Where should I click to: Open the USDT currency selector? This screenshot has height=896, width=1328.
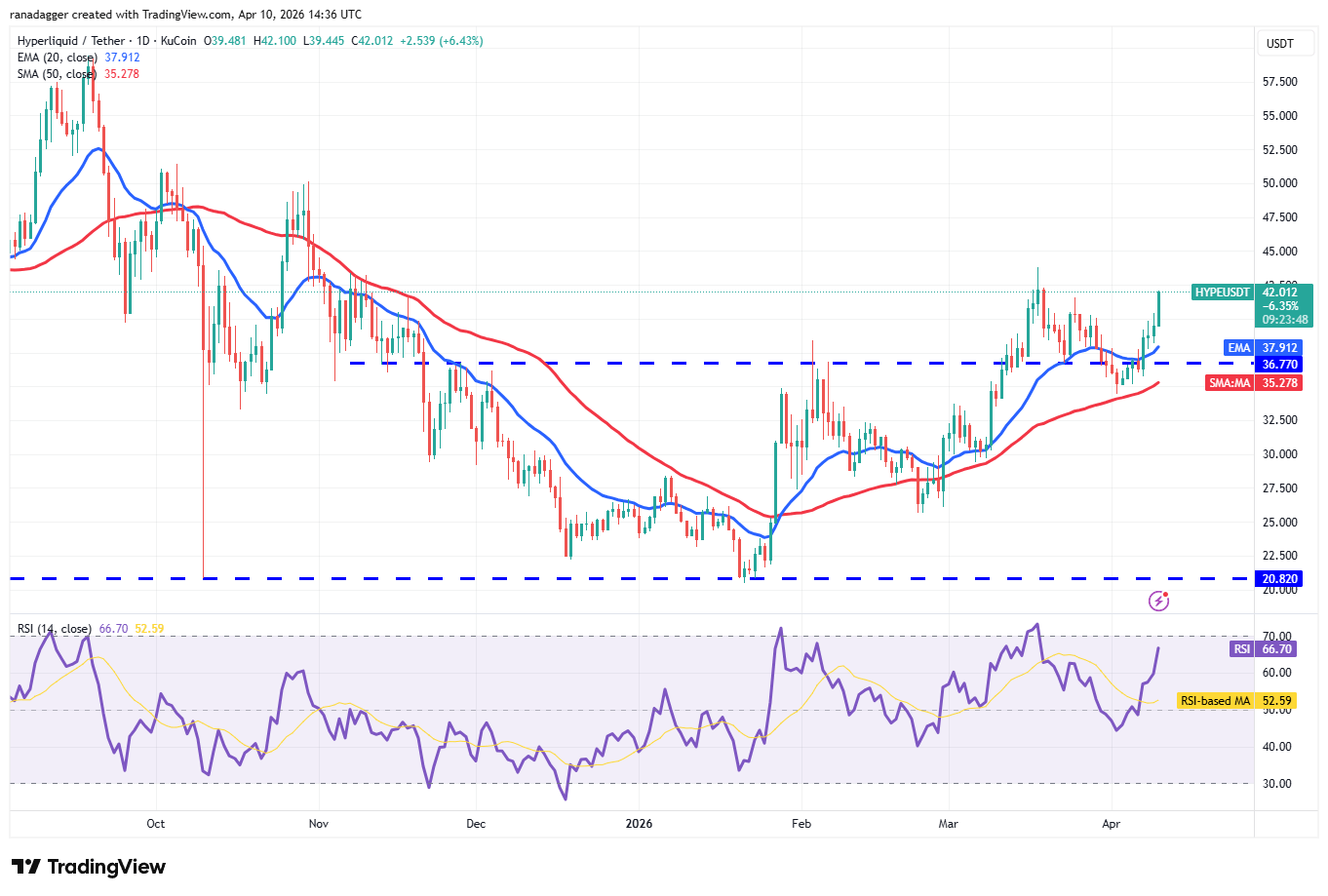point(1280,44)
